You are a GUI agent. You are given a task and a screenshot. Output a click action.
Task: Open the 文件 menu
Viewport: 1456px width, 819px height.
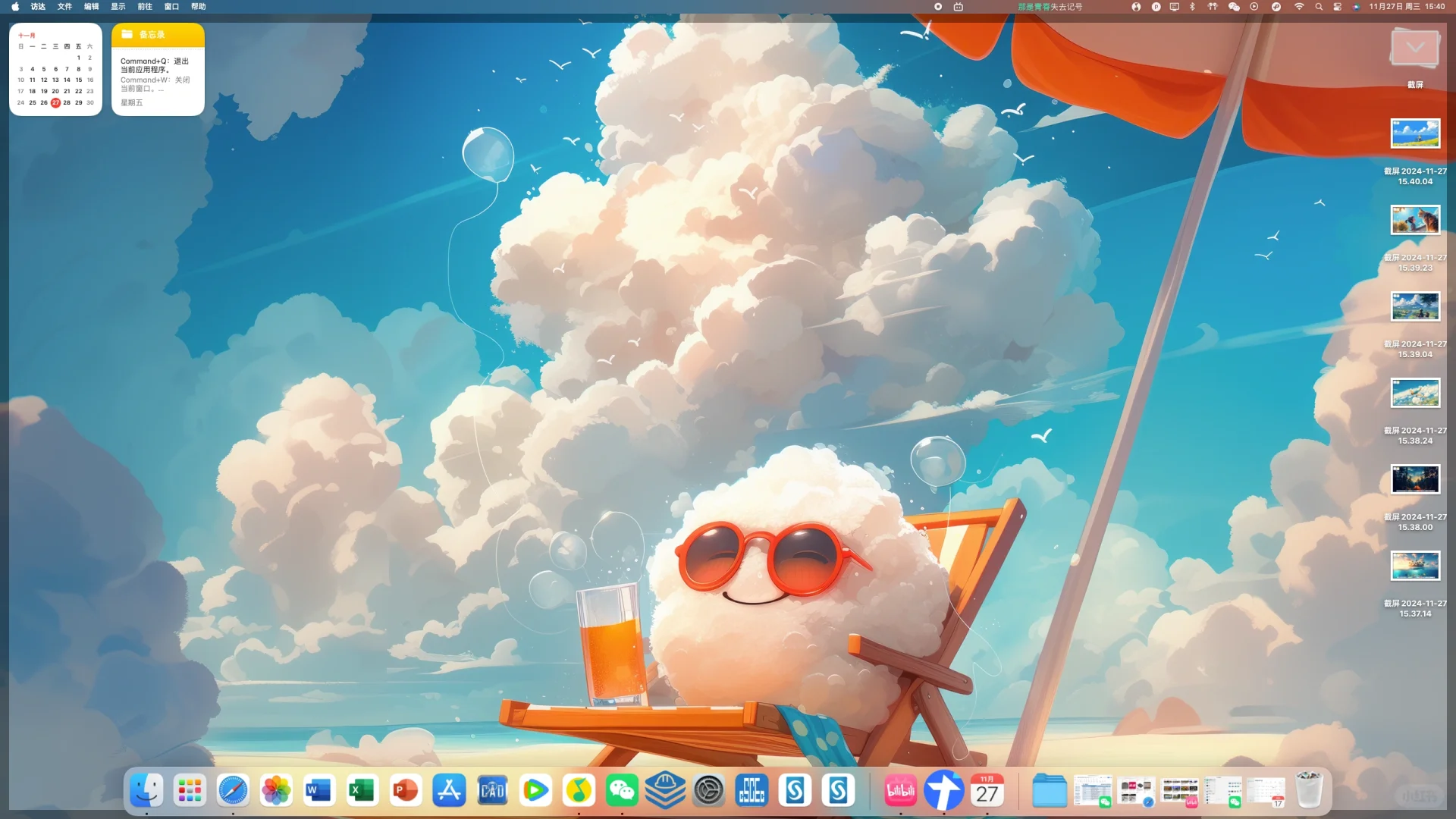(x=64, y=7)
